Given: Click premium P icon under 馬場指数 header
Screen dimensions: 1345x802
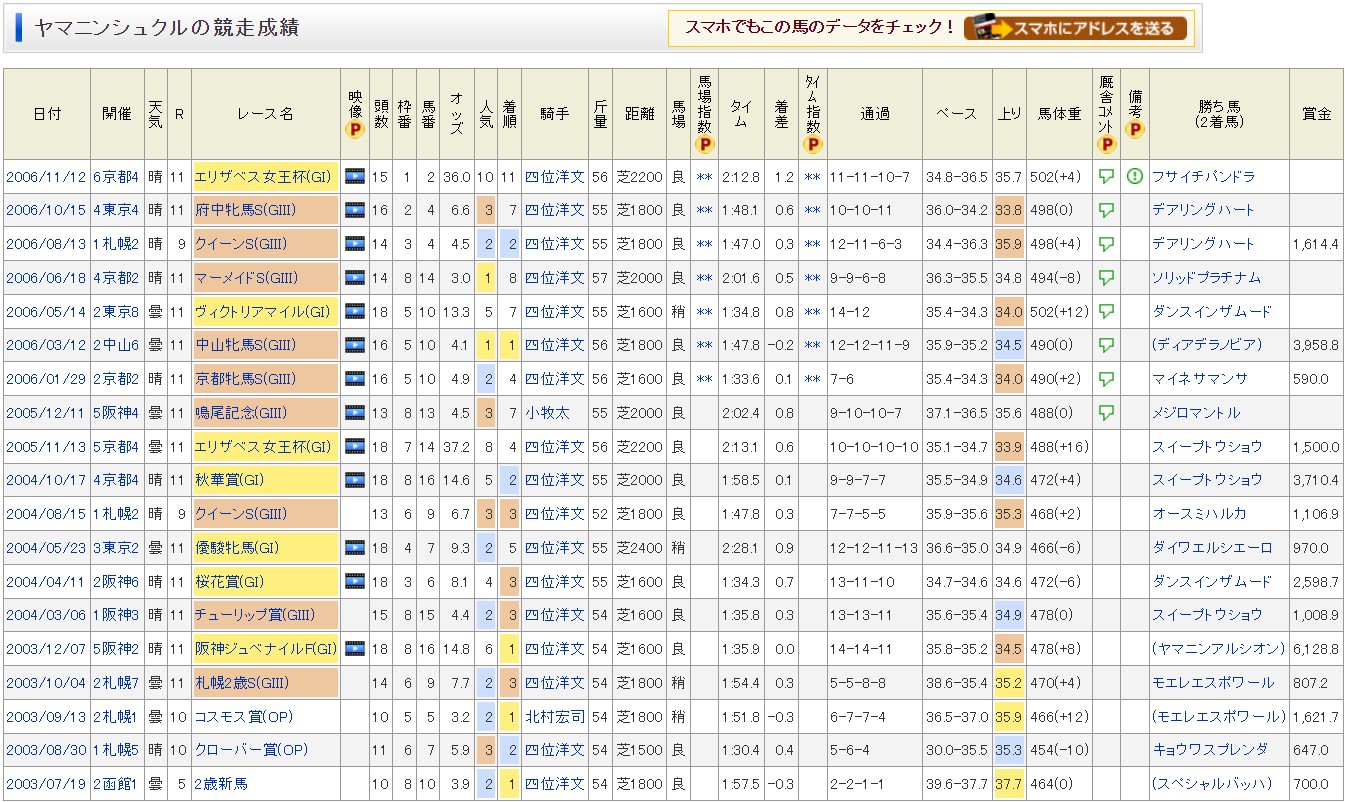Looking at the screenshot, I should 704,145.
